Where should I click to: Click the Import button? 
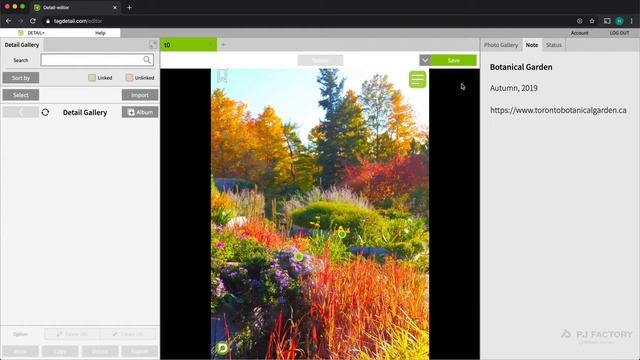point(140,95)
